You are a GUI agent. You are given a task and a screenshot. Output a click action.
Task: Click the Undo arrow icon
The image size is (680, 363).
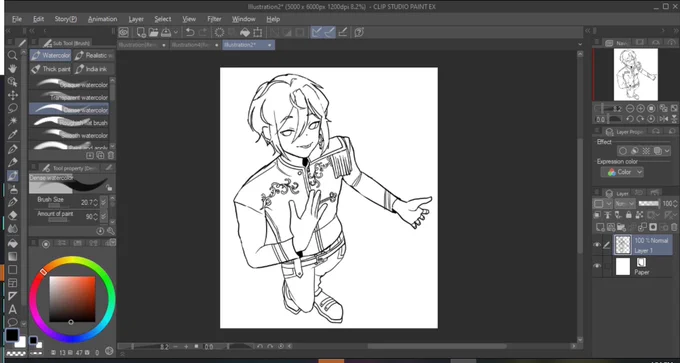point(190,32)
